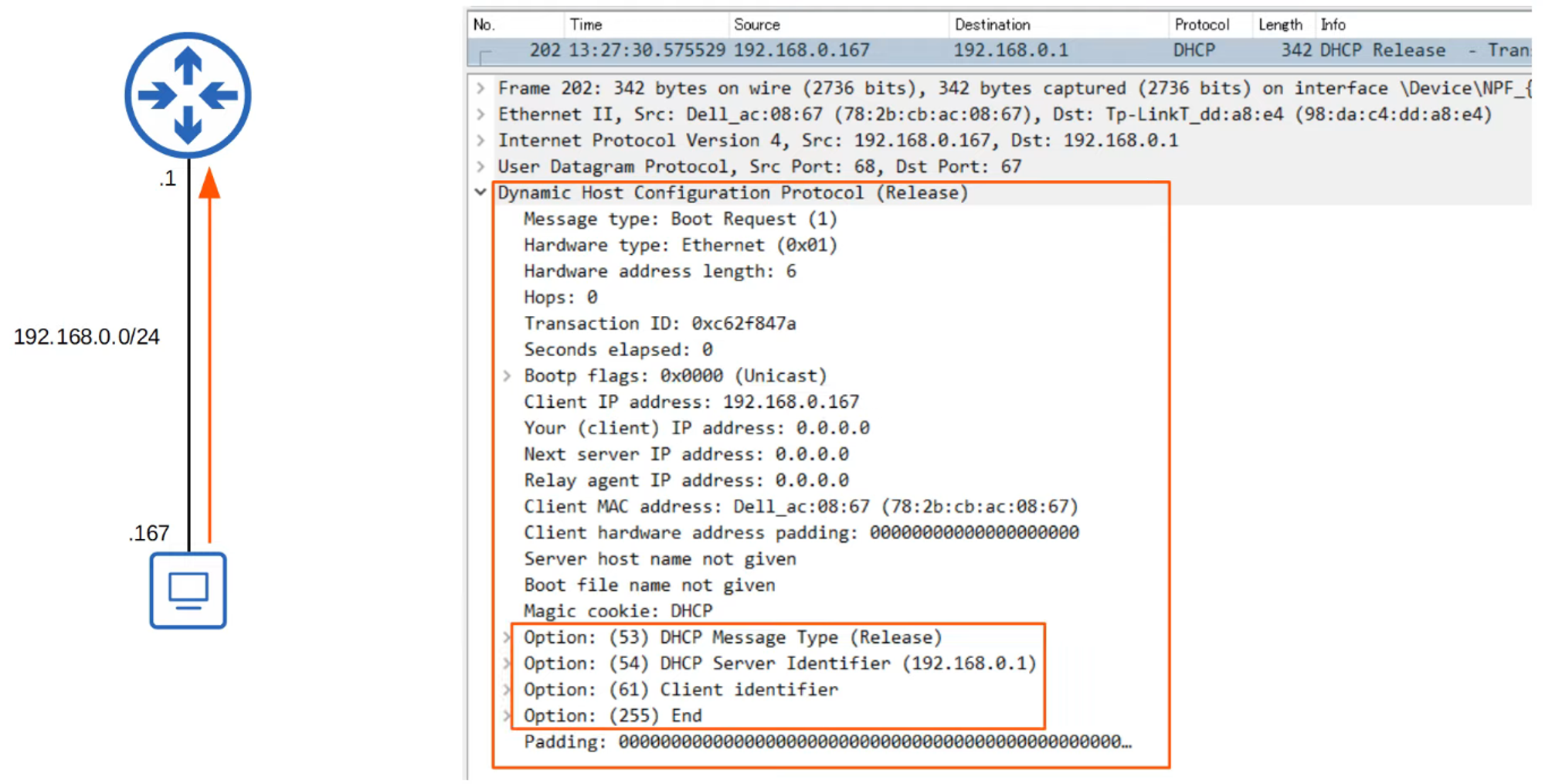Expand Option 53 DHCP Message Type

[508, 637]
